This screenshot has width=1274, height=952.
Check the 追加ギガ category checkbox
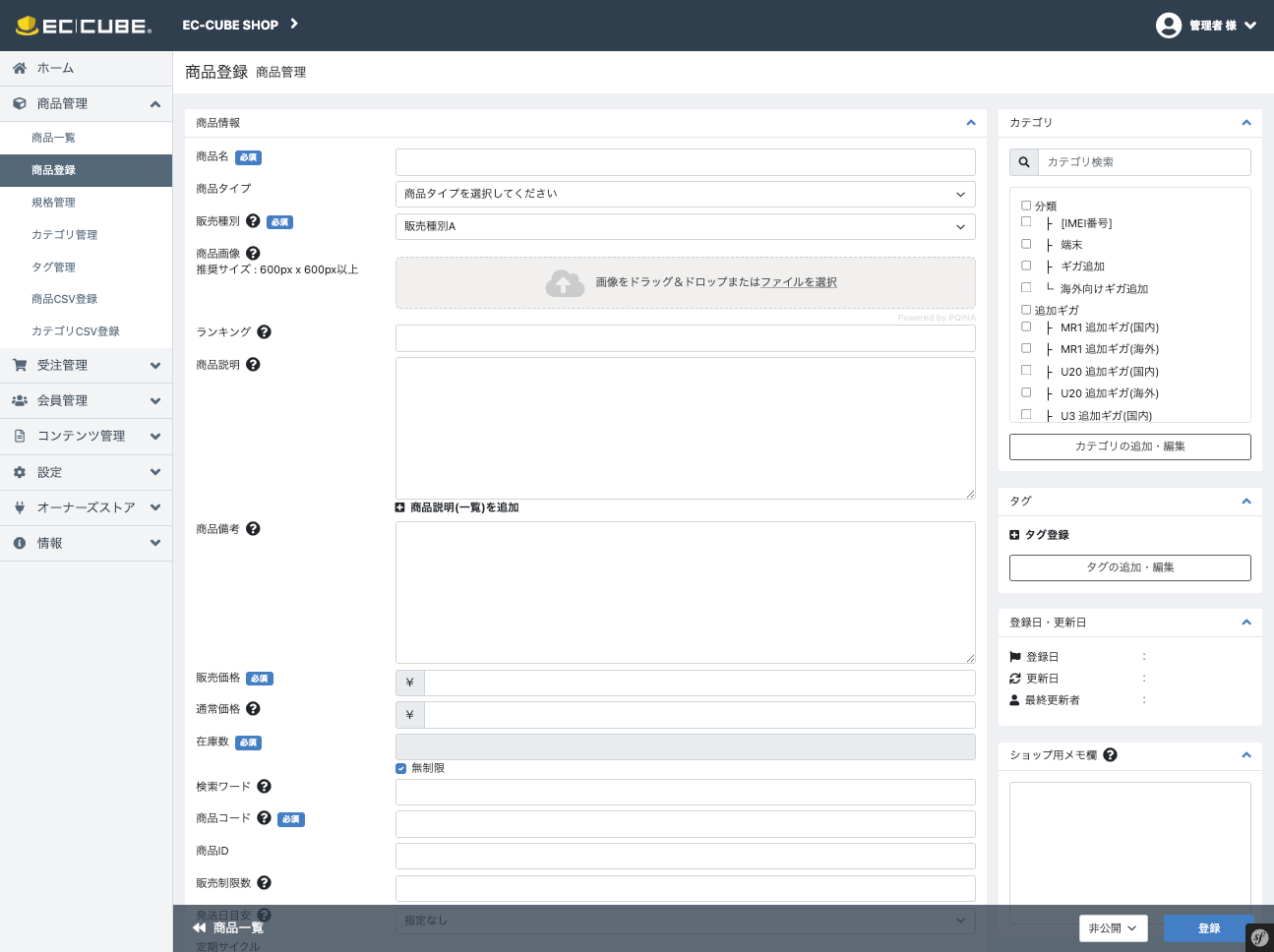click(1026, 309)
